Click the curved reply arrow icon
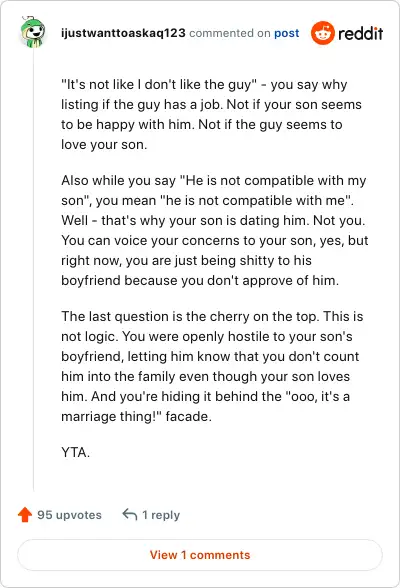400x588 pixels. click(130, 514)
